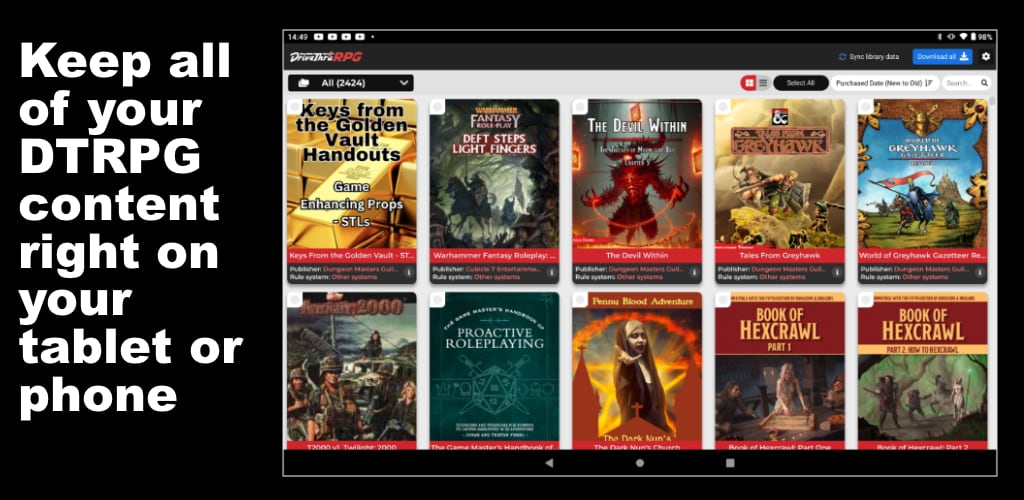This screenshot has width=1024, height=500.
Task: Open Dungeon Masters Guild publisher link on Devil Within
Action: tap(646, 269)
